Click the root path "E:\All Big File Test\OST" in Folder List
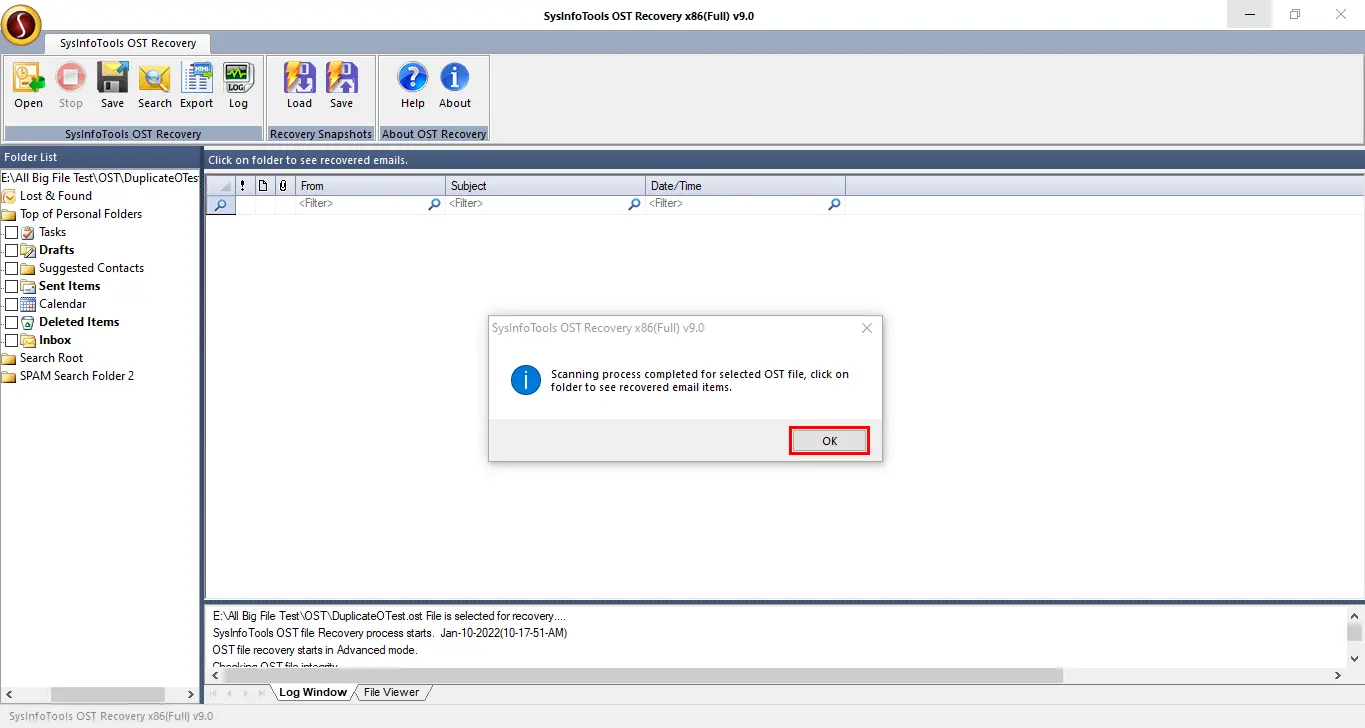The image size is (1365, 728). pyautogui.click(x=100, y=177)
